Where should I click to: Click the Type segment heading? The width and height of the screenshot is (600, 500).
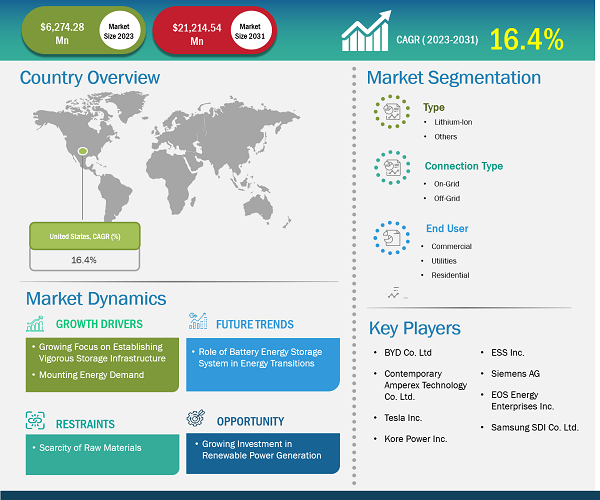click(x=434, y=107)
